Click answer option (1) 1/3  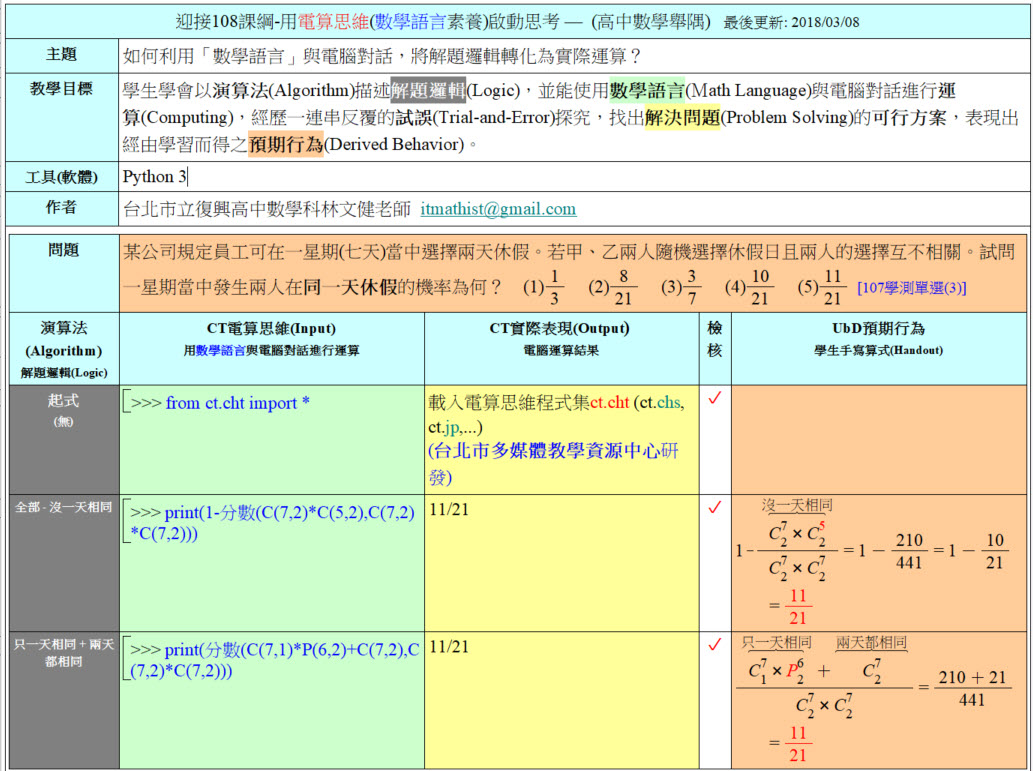point(543,287)
